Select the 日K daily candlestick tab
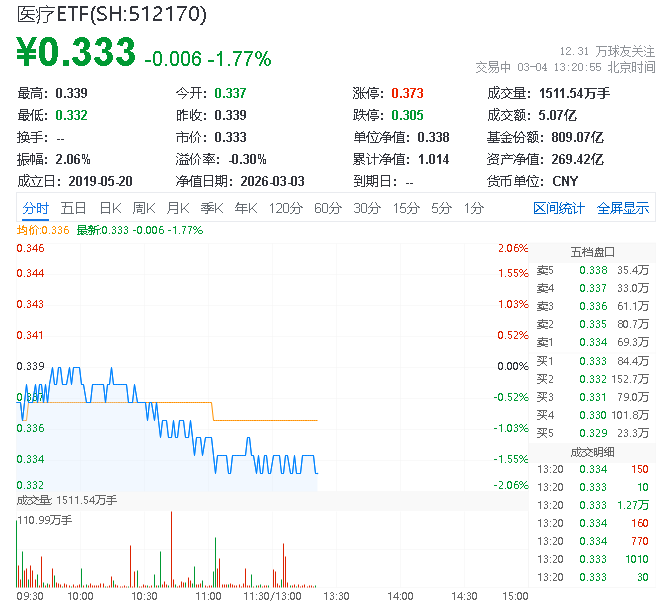Screen dimensions: 656x615 click(110, 208)
